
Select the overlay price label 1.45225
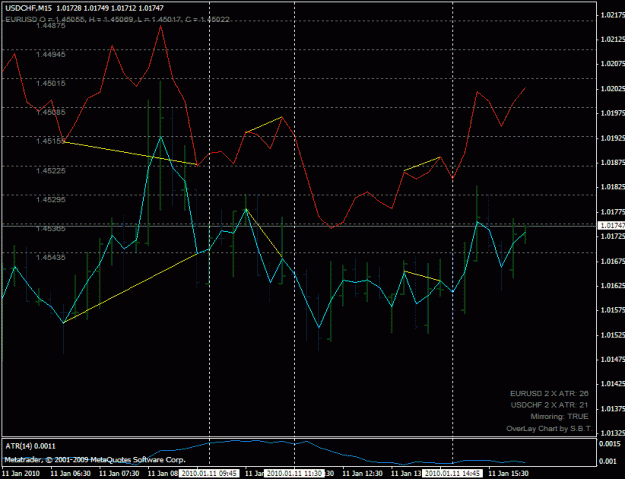point(51,171)
